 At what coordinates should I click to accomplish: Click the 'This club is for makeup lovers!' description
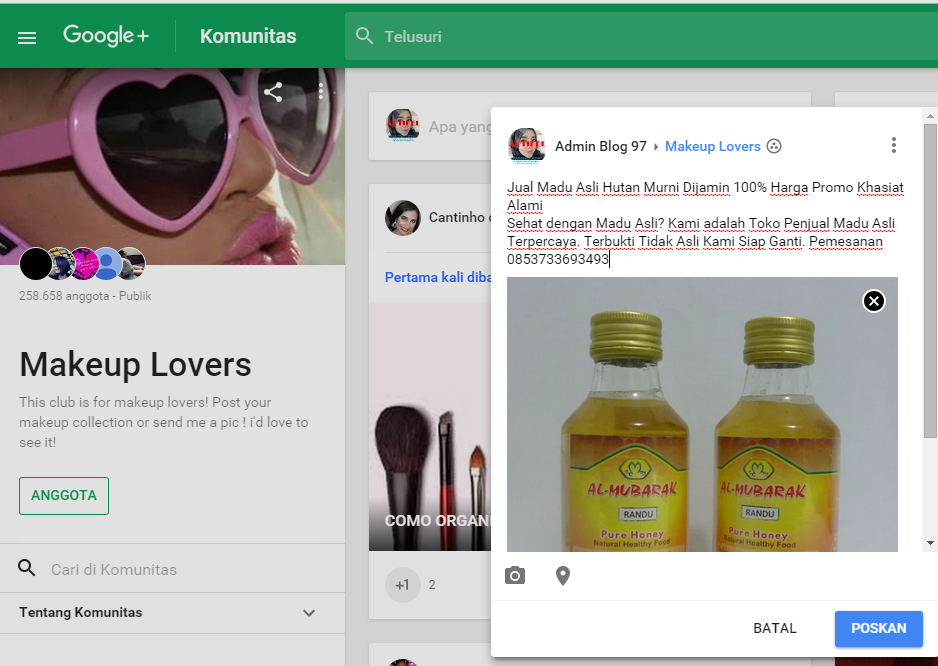point(163,422)
